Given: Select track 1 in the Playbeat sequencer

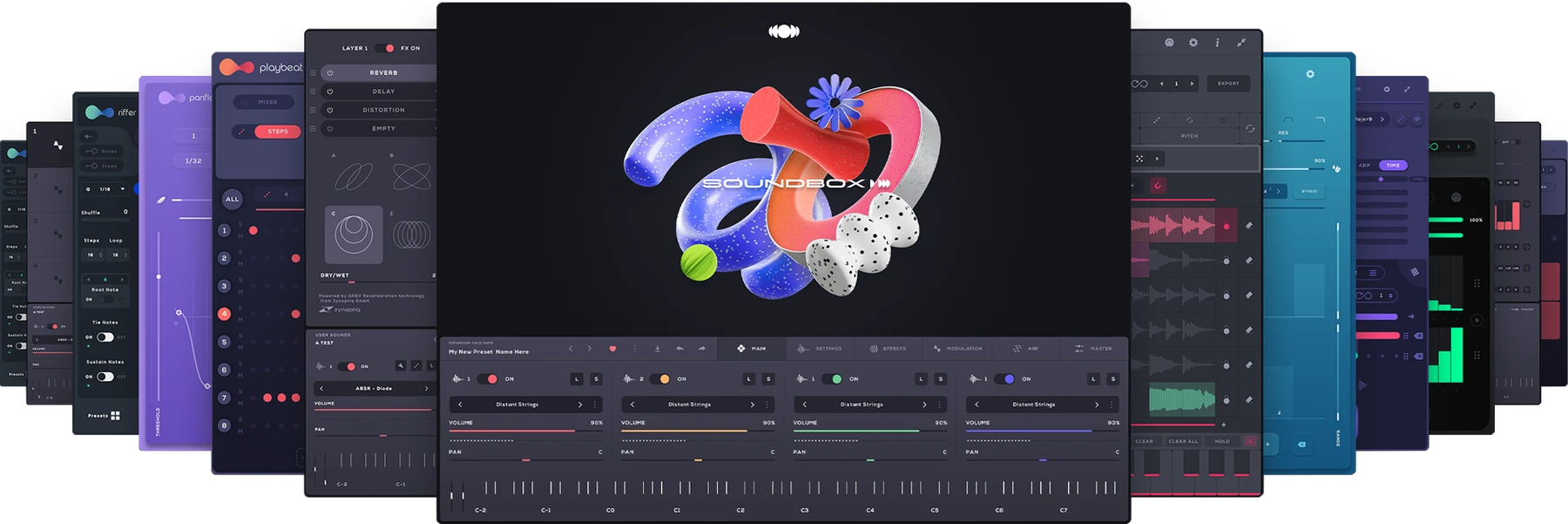Looking at the screenshot, I should (x=224, y=230).
